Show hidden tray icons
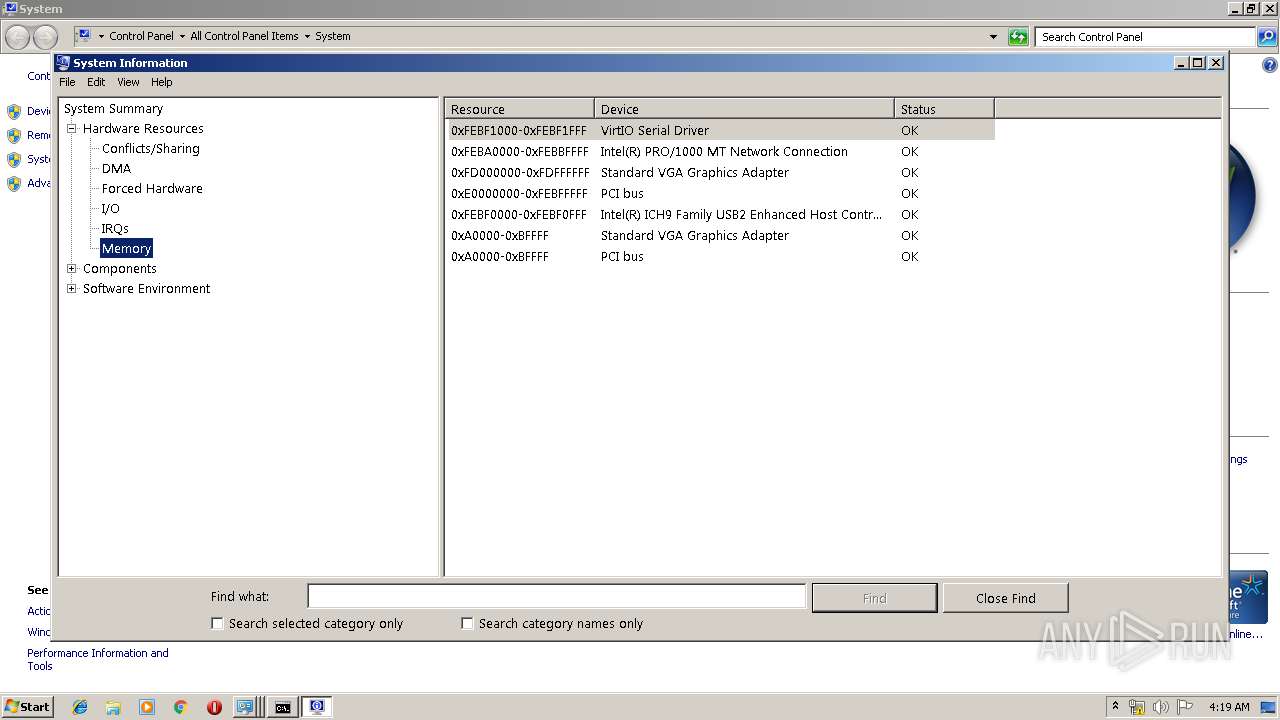This screenshot has height=720, width=1280. 1116,706
